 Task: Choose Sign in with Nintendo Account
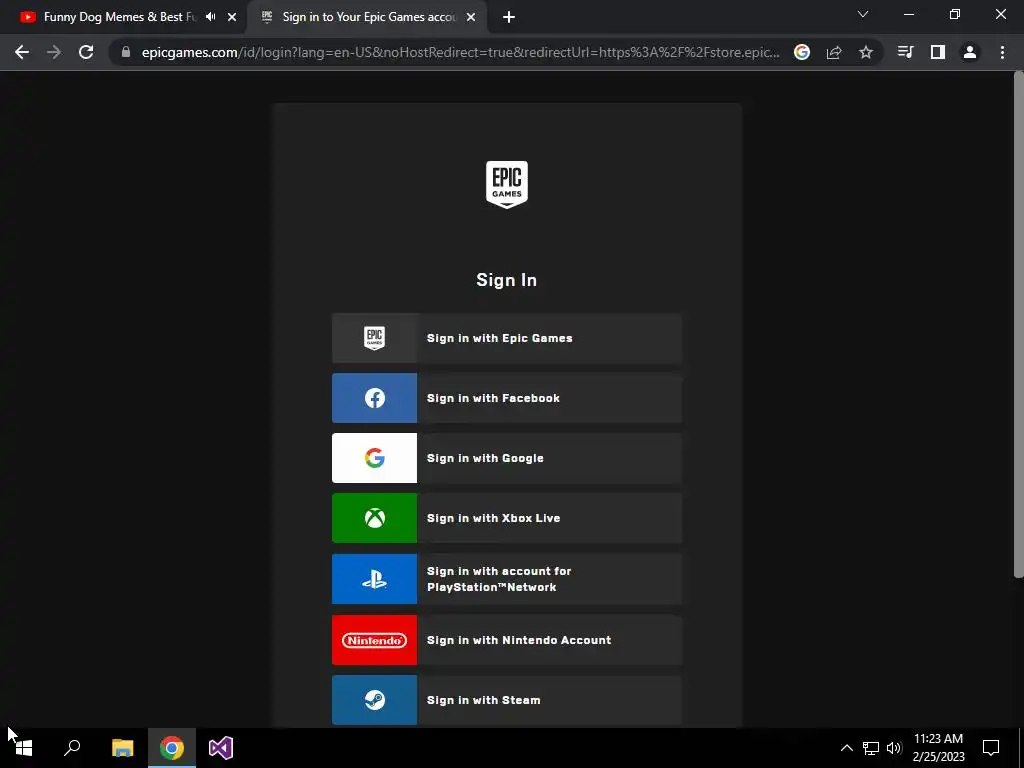click(x=507, y=640)
